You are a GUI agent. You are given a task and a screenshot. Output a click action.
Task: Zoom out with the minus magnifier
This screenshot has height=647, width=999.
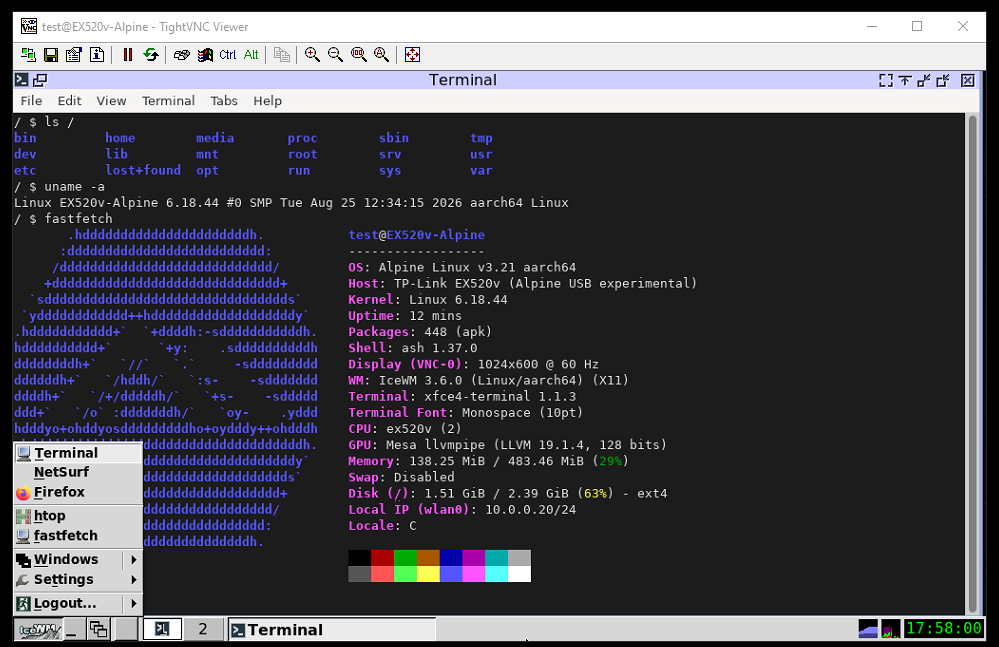pyautogui.click(x=335, y=55)
